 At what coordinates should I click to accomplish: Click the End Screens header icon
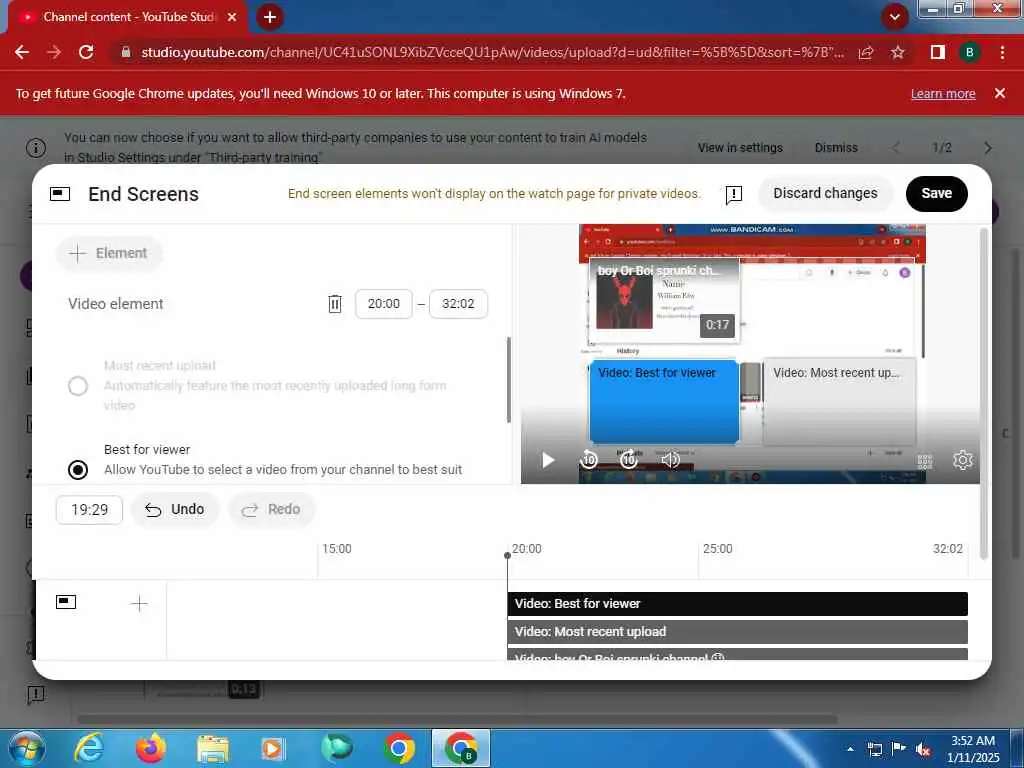tap(60, 194)
